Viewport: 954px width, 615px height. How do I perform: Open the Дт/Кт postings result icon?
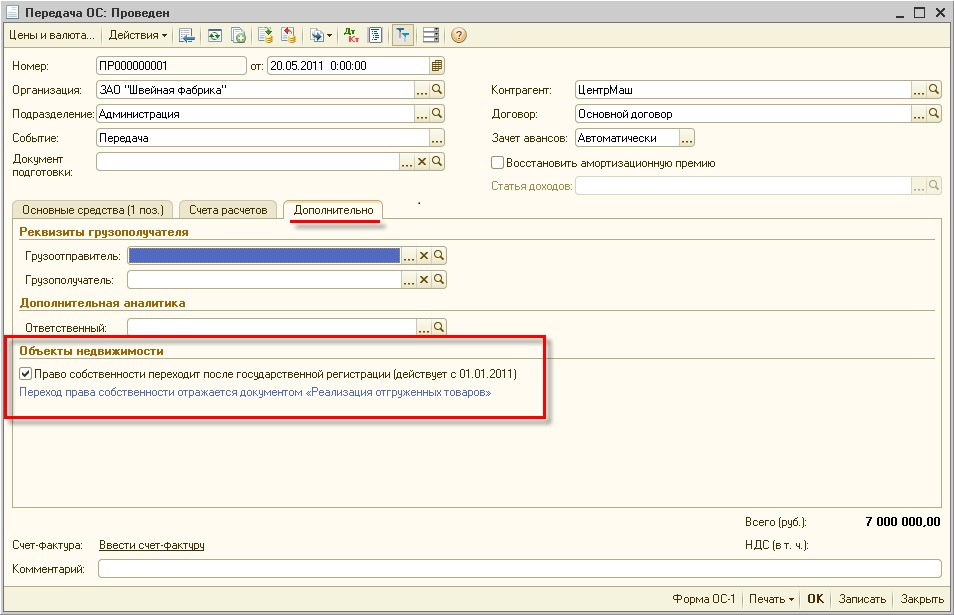(351, 35)
